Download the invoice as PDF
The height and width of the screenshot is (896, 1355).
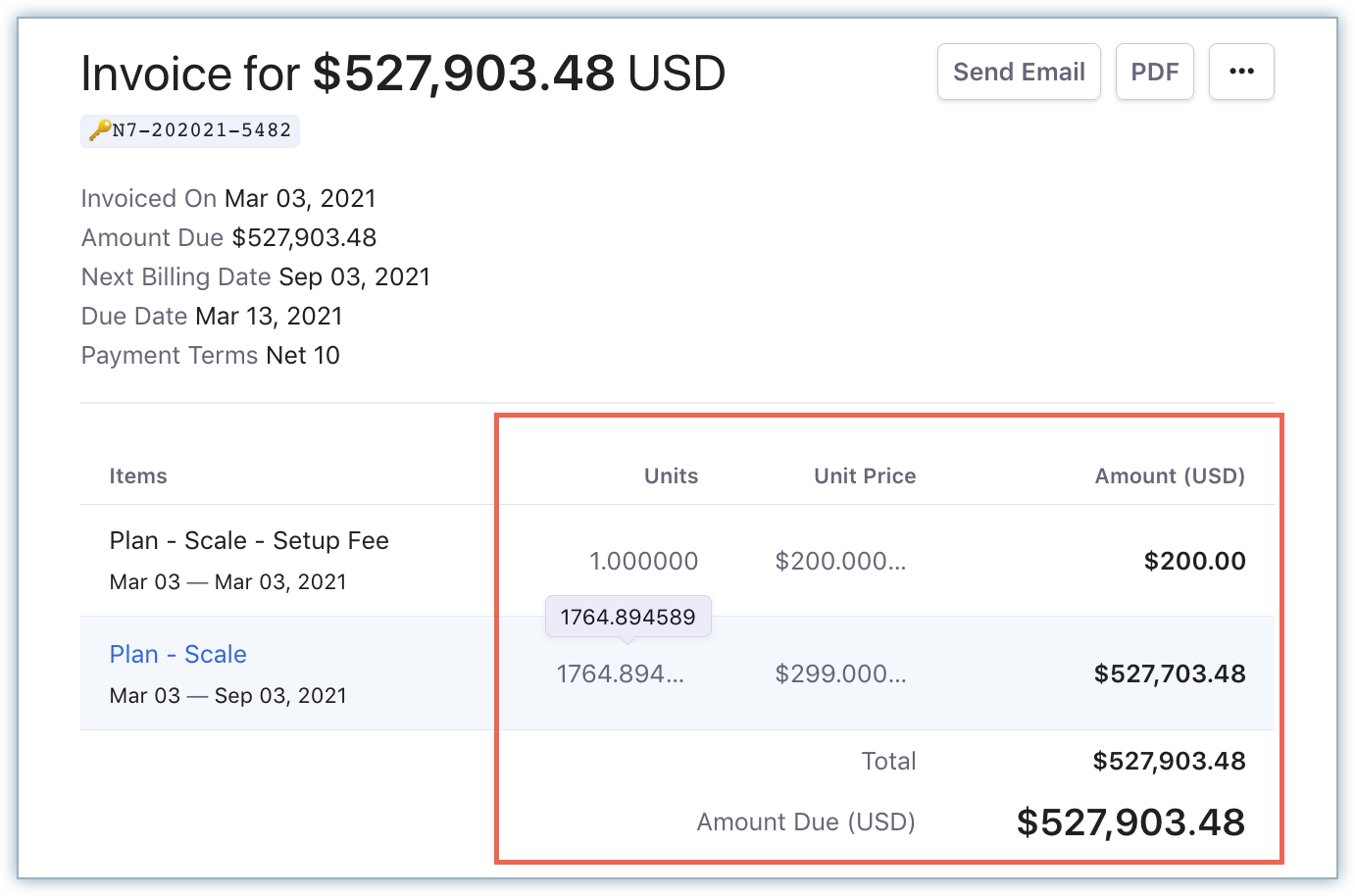click(x=1154, y=72)
